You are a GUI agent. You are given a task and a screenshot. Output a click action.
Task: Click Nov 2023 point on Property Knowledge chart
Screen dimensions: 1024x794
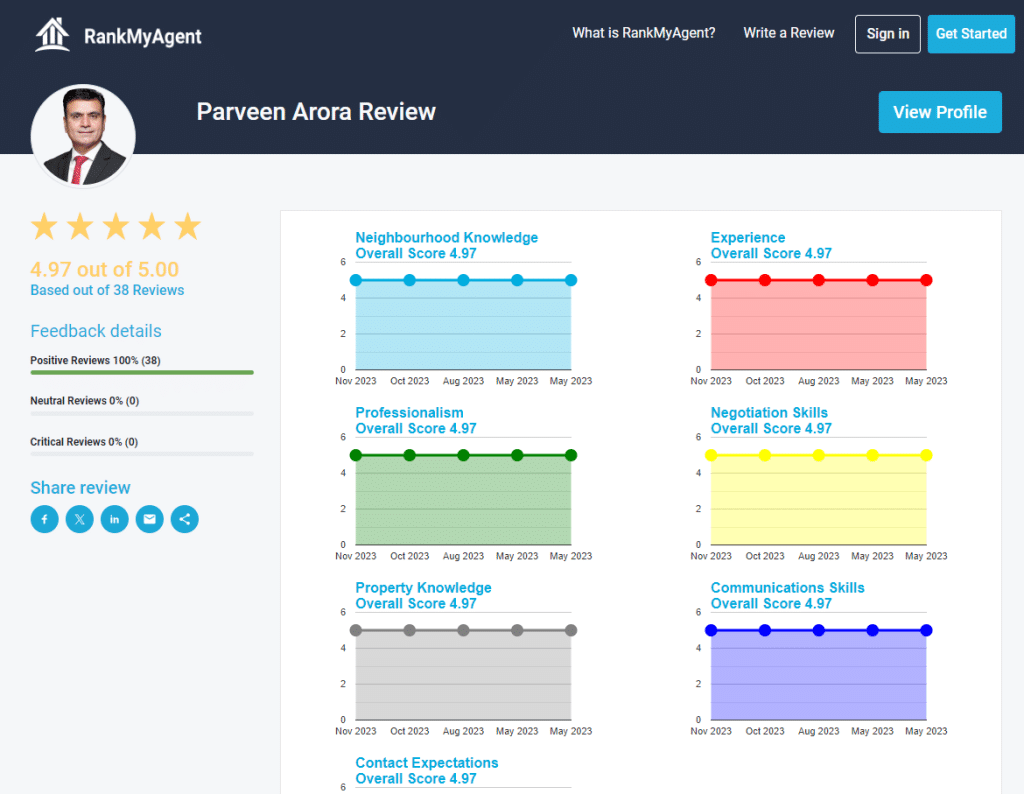(x=356, y=630)
